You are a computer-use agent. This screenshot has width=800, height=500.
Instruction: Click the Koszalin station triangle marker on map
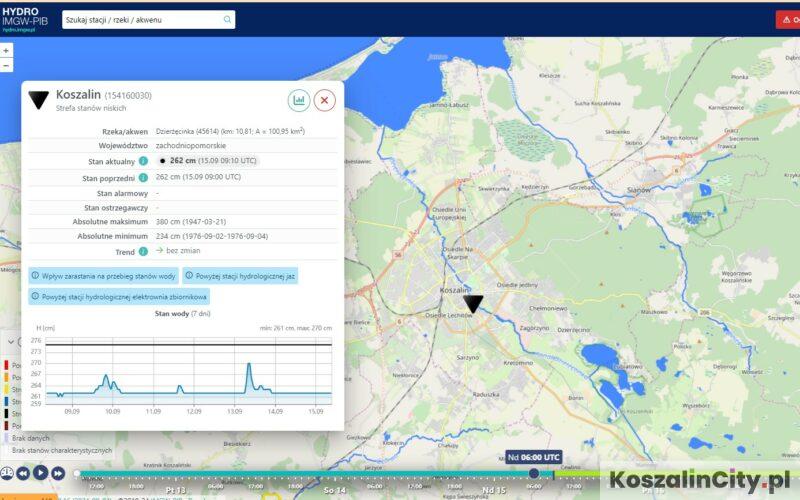[x=473, y=304]
